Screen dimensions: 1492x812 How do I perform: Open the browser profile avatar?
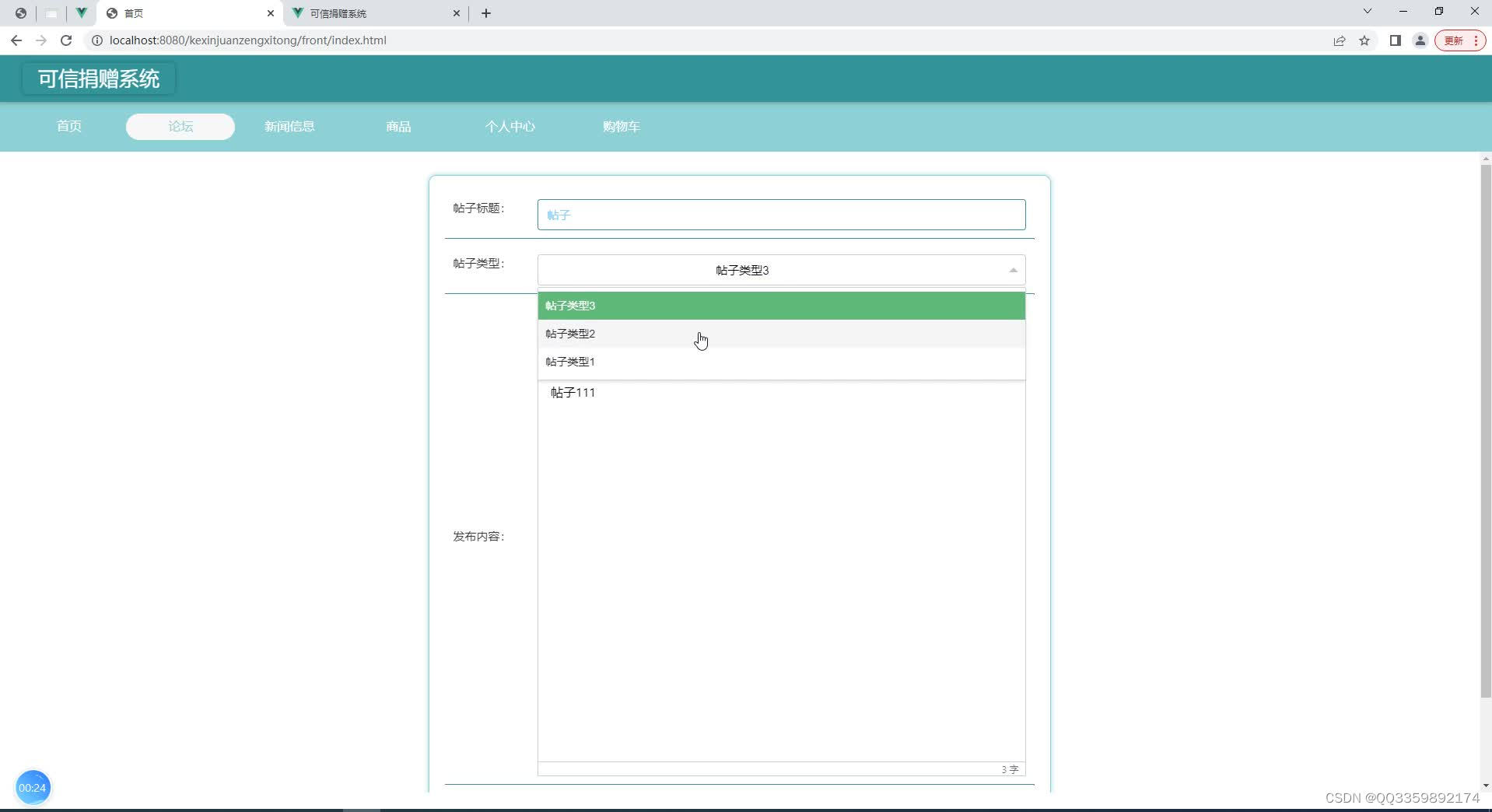pos(1420,40)
